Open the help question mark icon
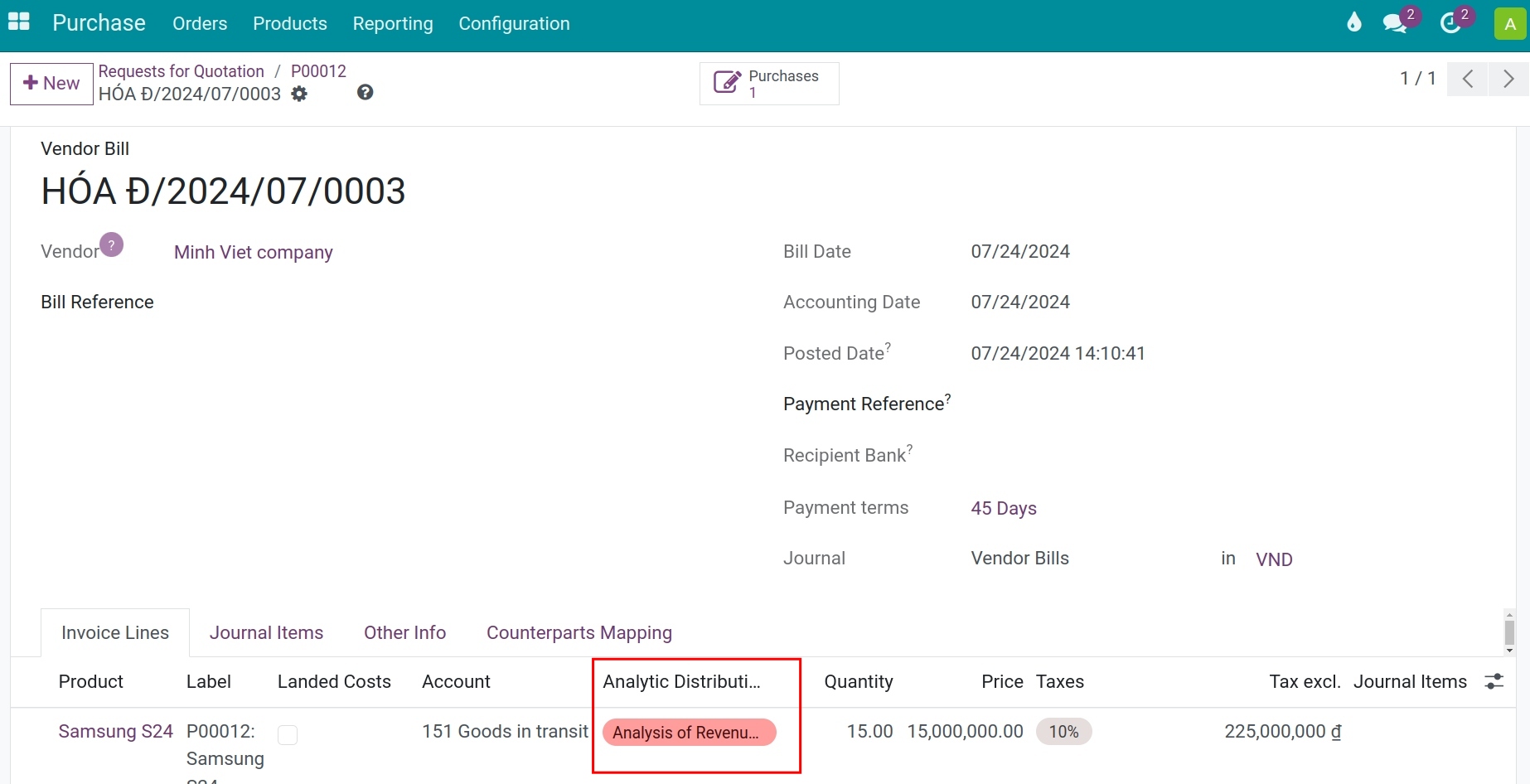Screen dimensions: 1530x784 pyautogui.click(x=364, y=91)
